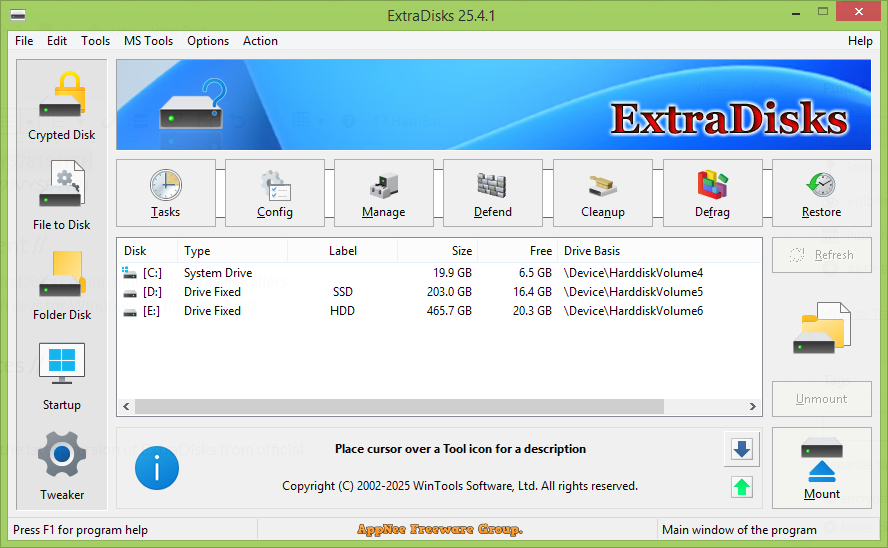Click the WinTools Software copyright text
Screen dimensions: 888x548
point(460,486)
